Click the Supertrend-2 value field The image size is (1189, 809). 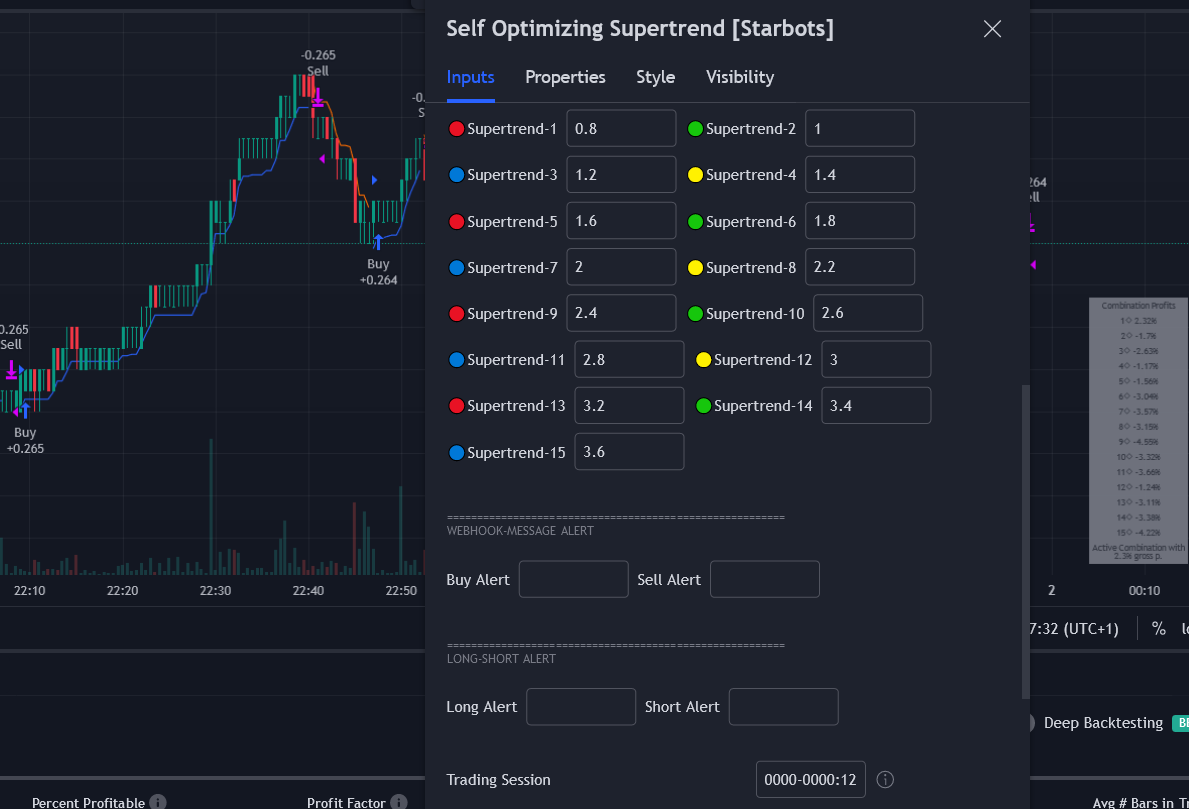pyautogui.click(x=860, y=129)
